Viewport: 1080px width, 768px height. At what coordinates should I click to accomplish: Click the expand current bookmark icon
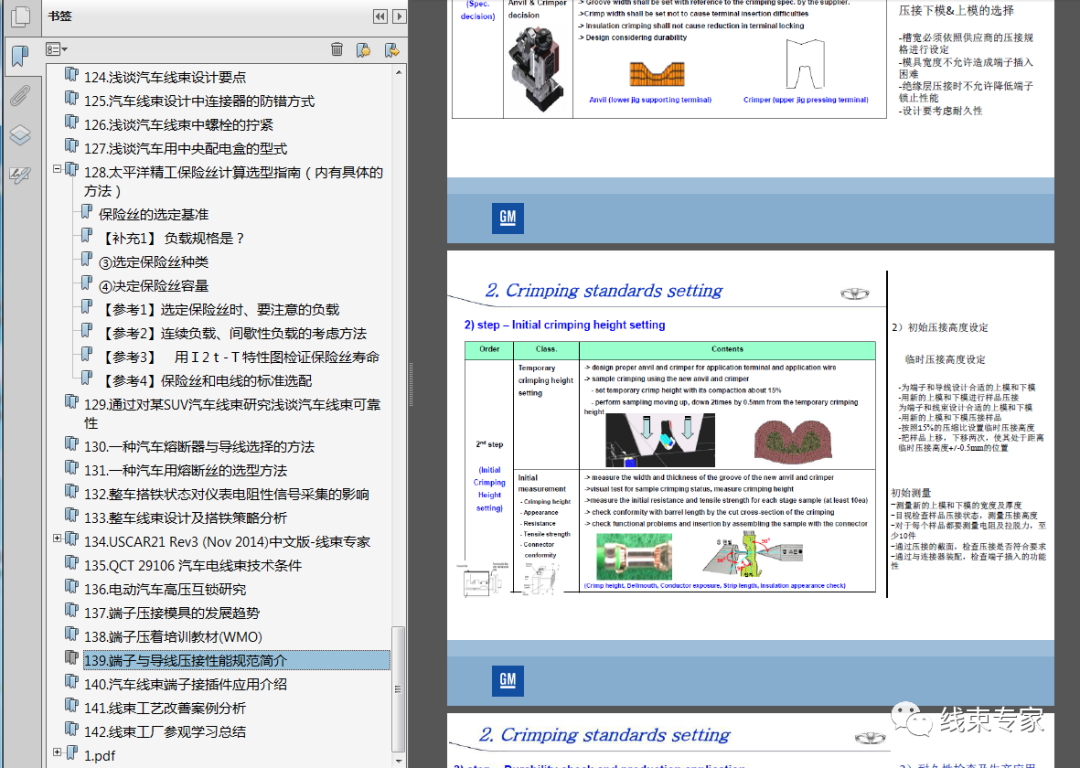click(392, 50)
